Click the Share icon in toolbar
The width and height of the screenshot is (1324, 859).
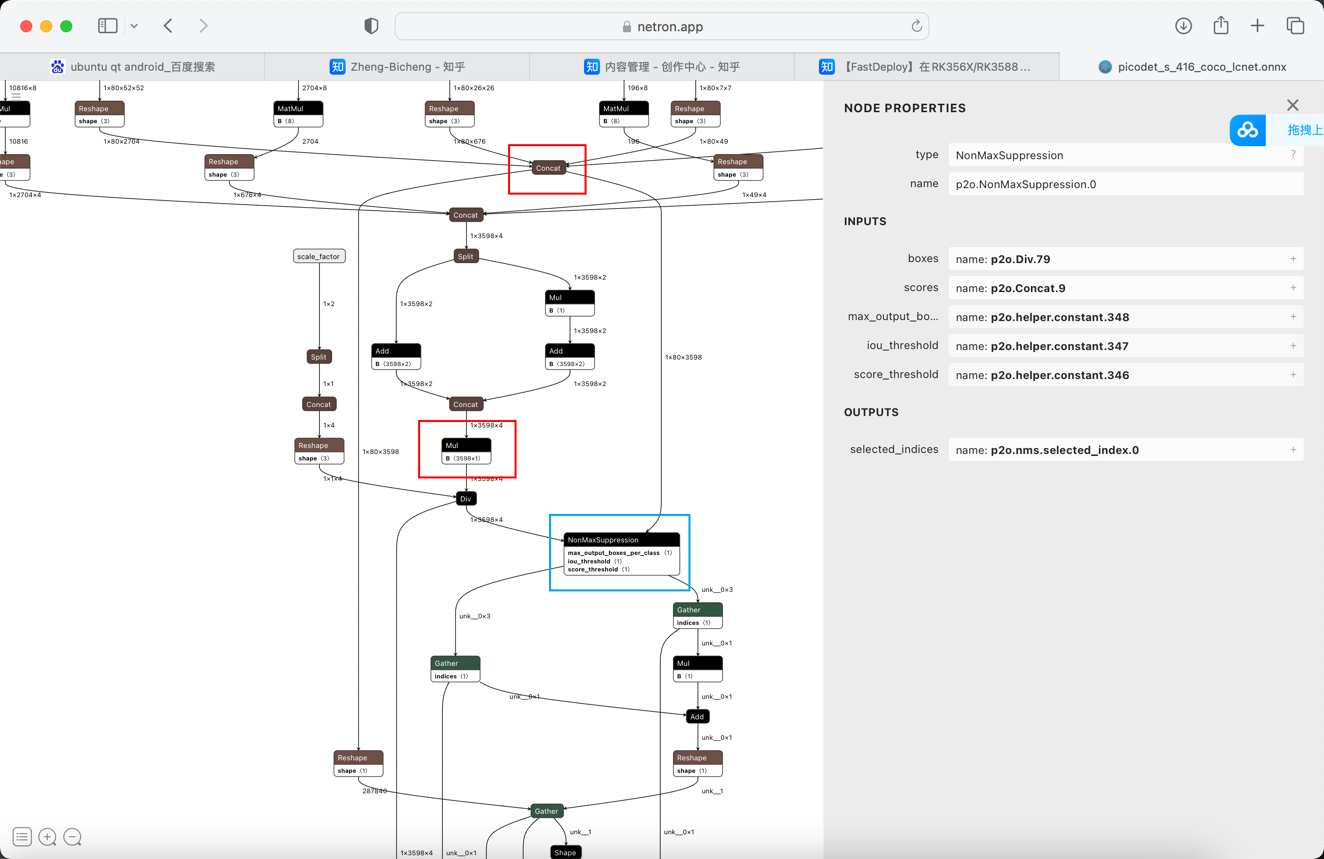coord(1221,26)
